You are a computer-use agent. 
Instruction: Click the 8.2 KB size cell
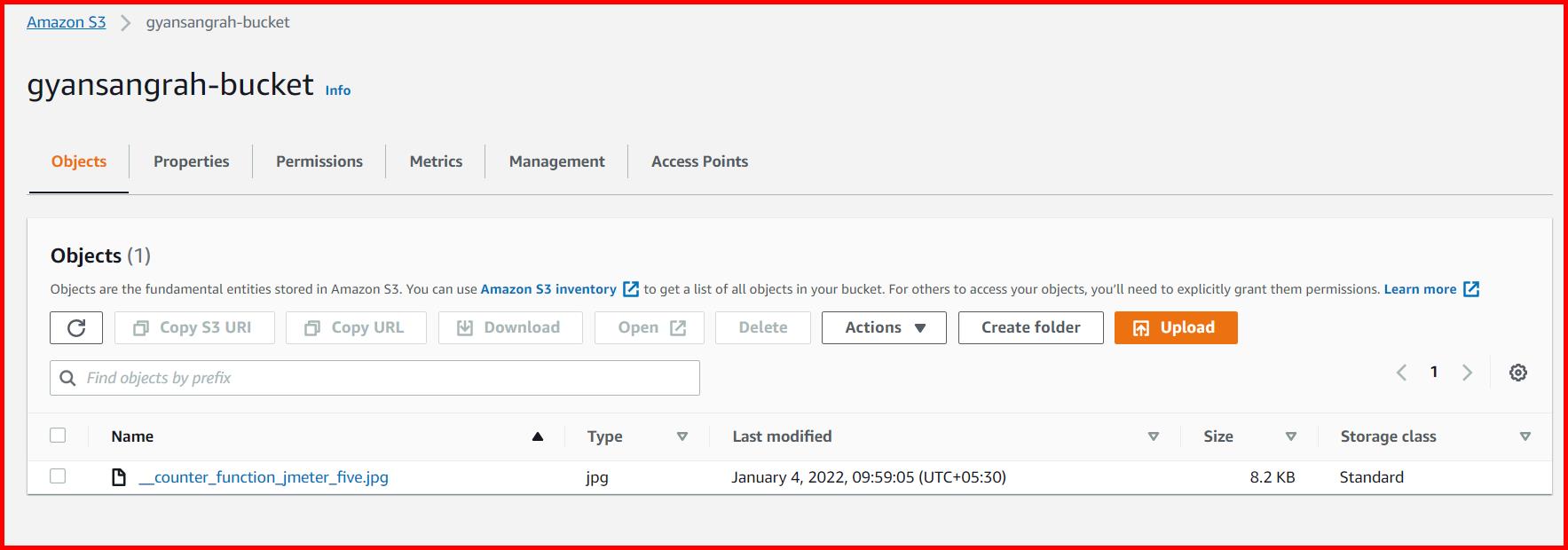(x=1273, y=477)
